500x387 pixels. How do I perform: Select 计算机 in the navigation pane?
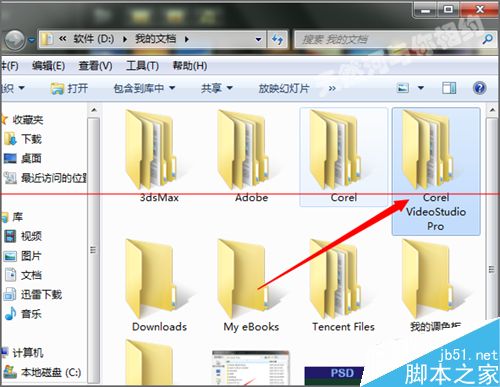[23, 352]
